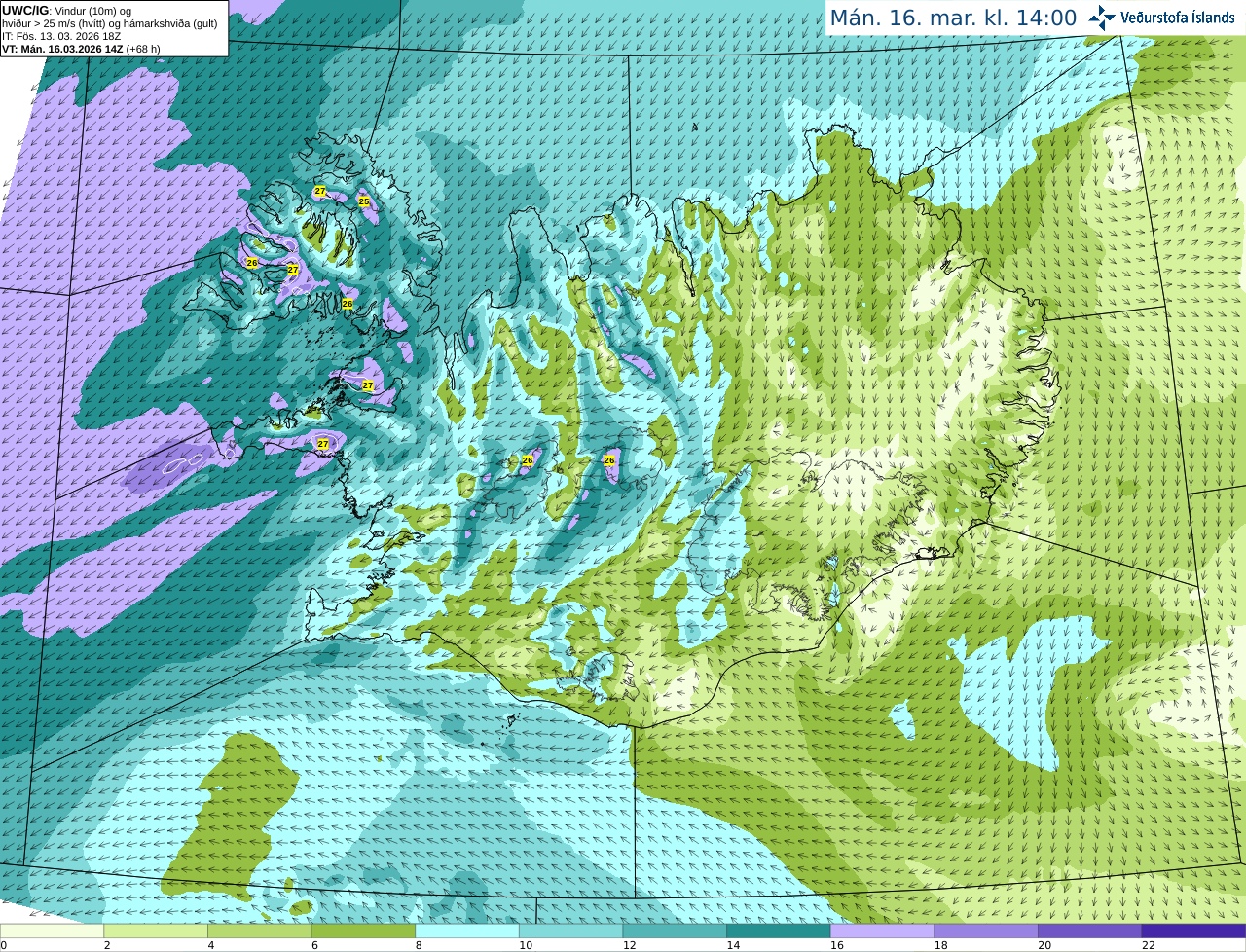Pick the 12–14 m/s teal swatch
1246x952 pixels.
tap(675, 932)
